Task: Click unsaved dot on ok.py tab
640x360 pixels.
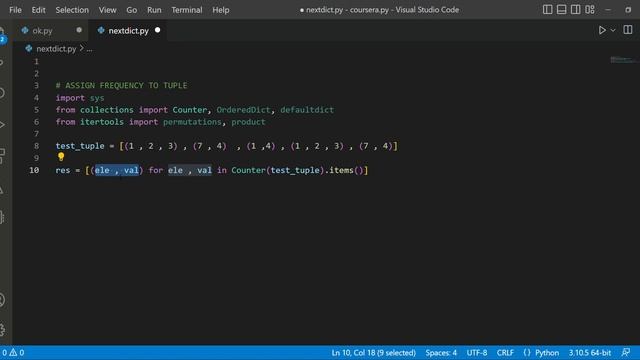Action: click(x=79, y=30)
